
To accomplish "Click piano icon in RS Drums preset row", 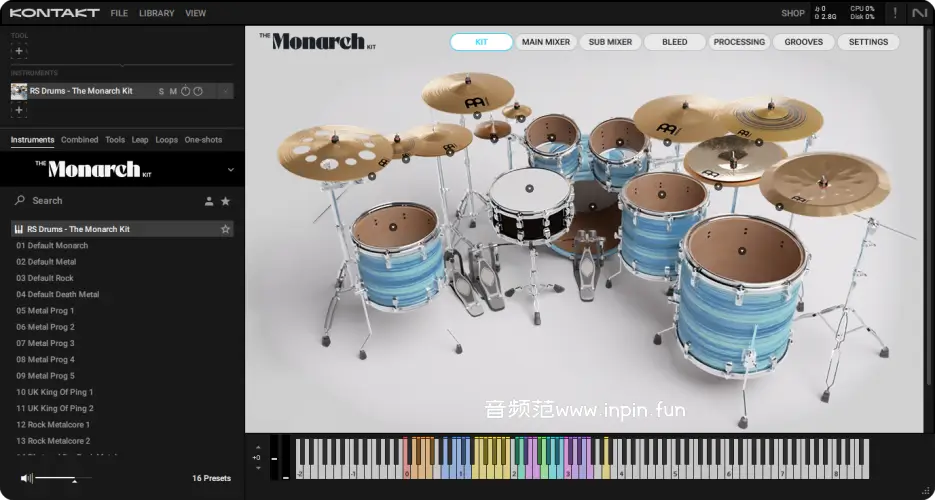I will (x=18, y=229).
